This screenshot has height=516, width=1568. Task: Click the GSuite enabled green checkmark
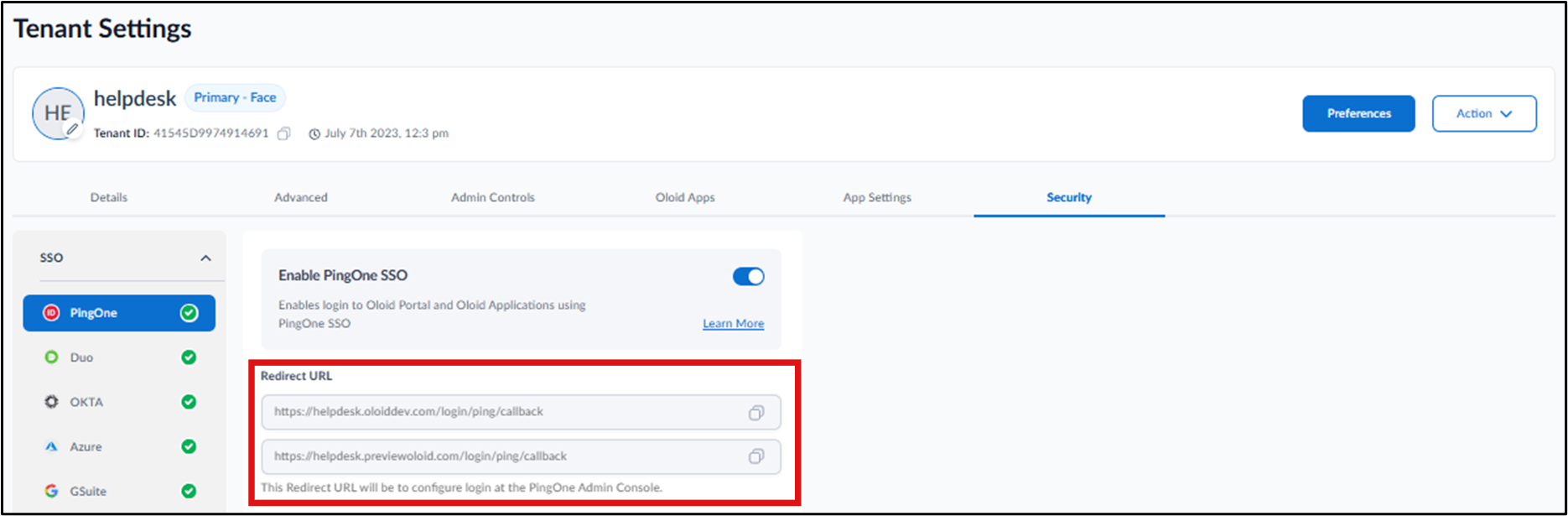(189, 491)
